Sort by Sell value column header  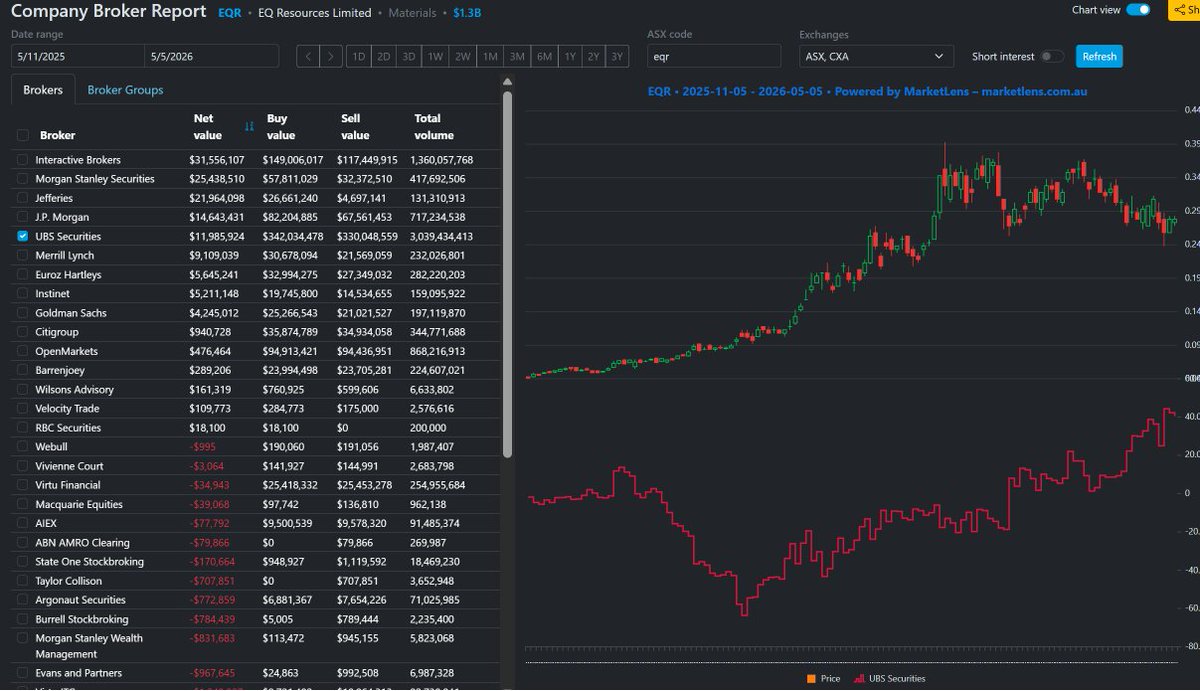pos(355,127)
